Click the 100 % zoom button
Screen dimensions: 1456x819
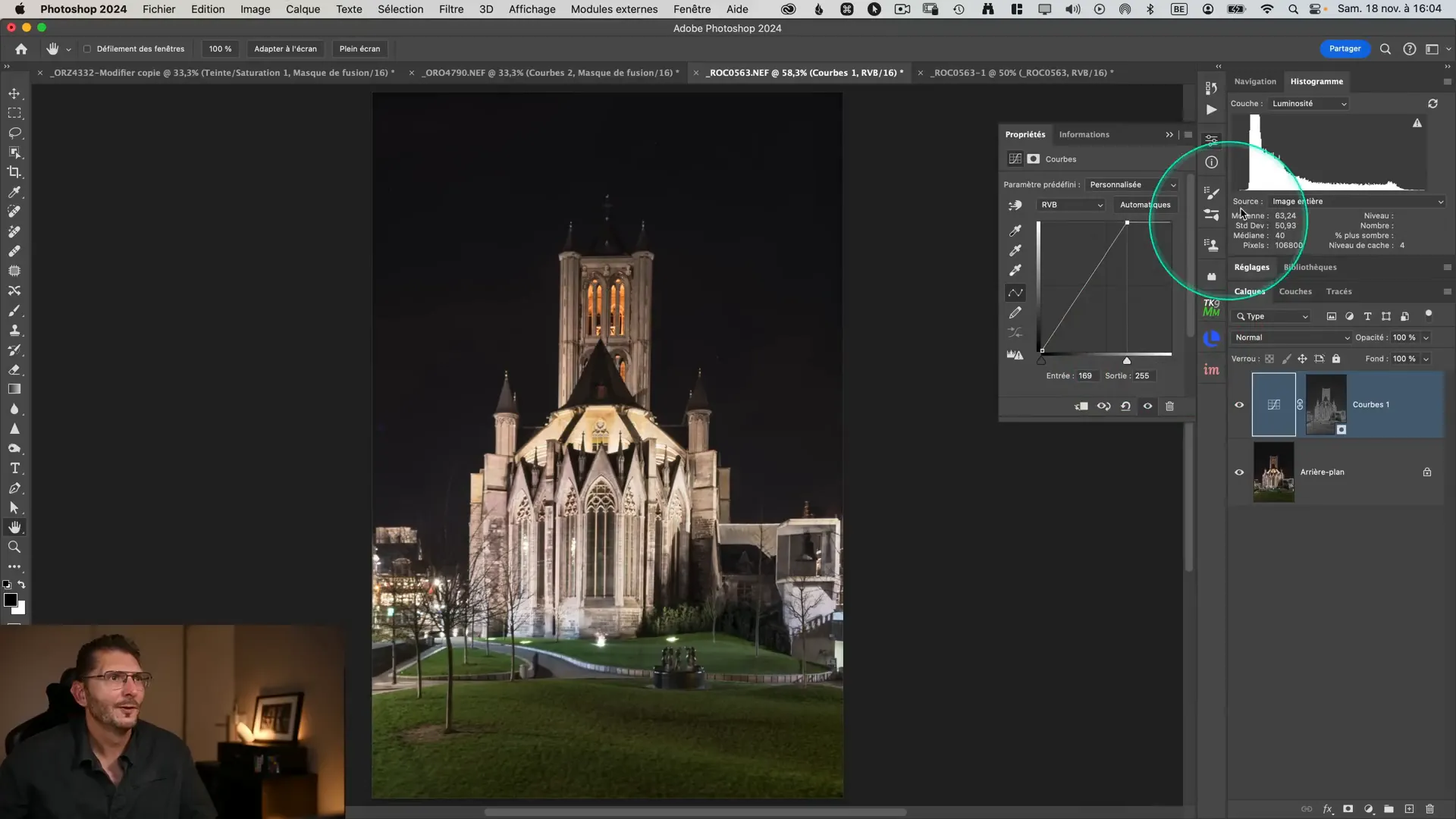coord(220,49)
